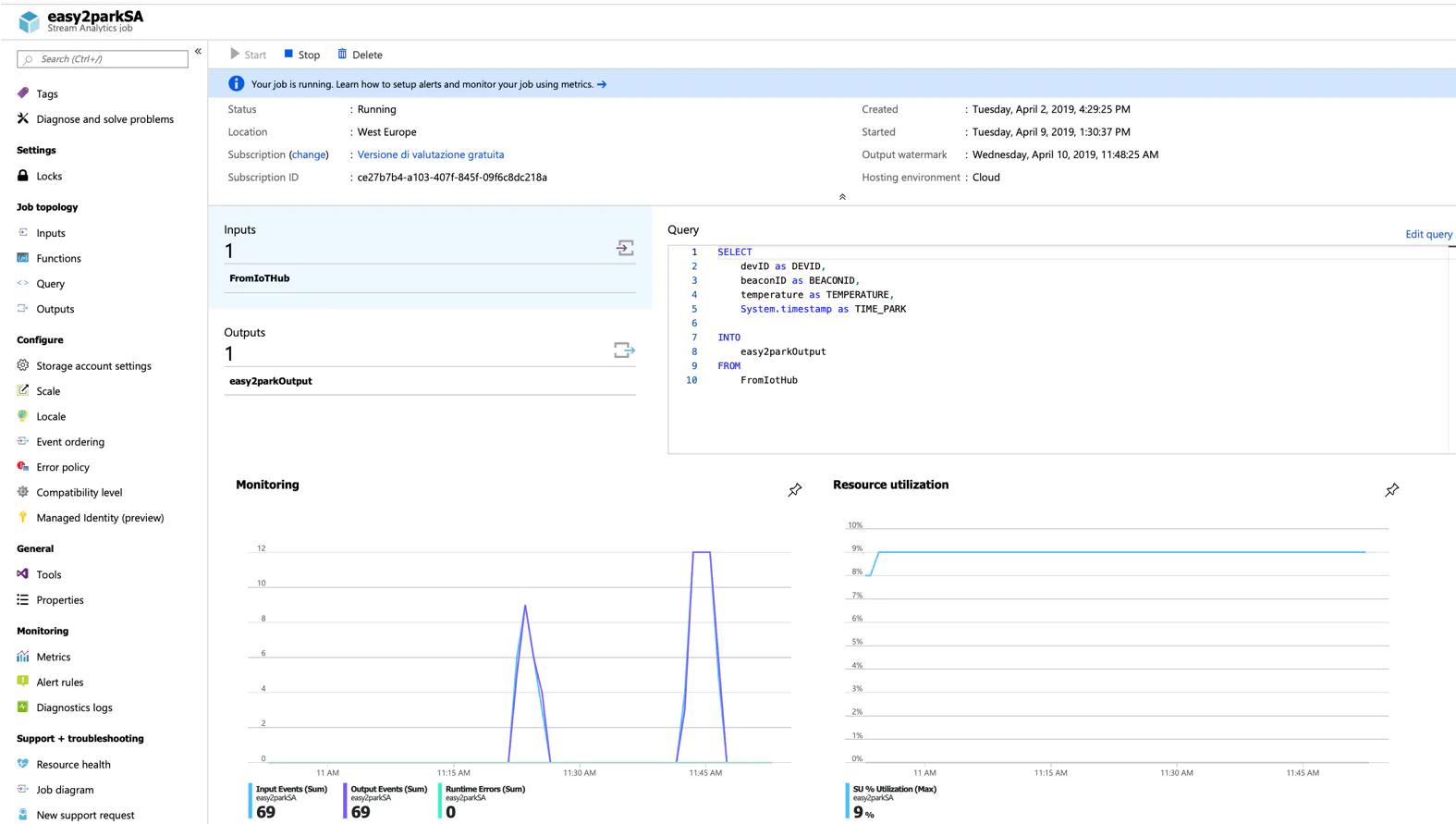Open the Versione di valutazione gratuita subscription

pos(430,154)
